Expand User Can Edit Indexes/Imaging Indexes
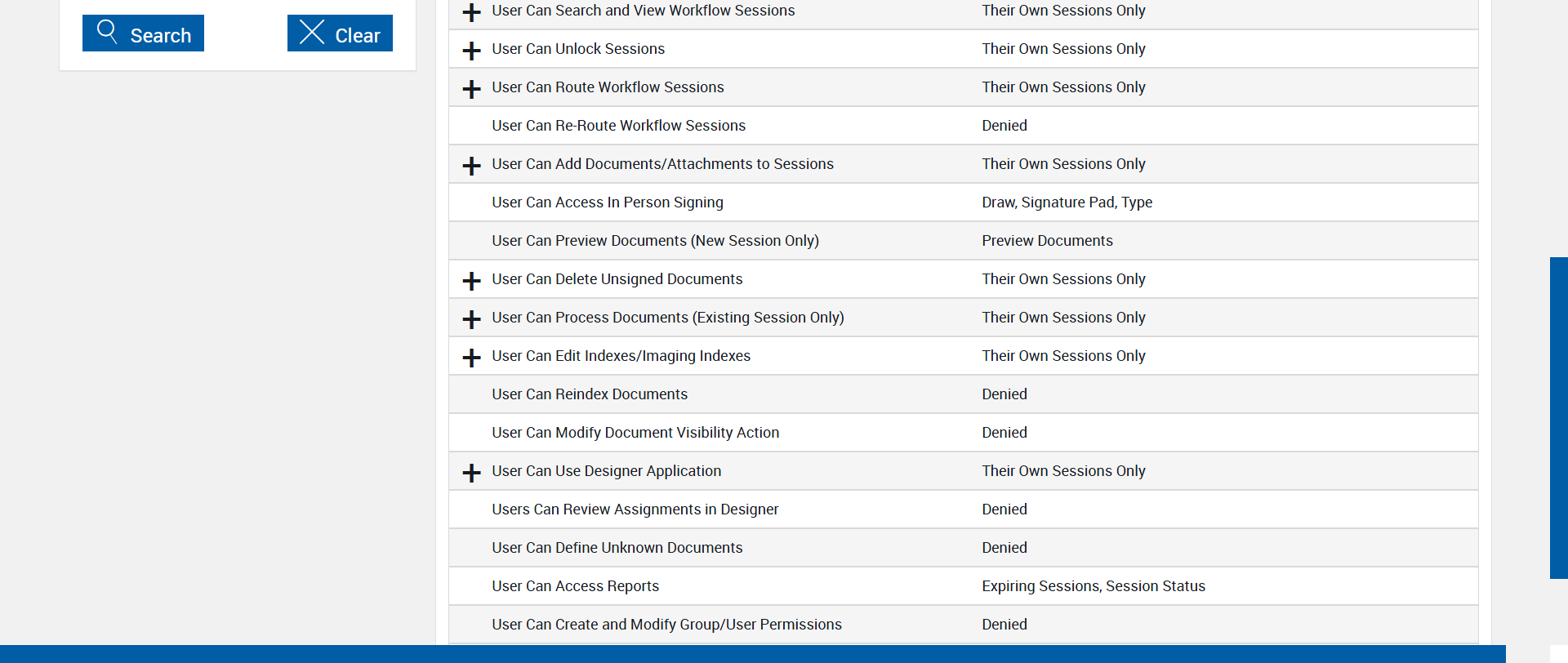Viewport: 1568px width, 663px height. click(471, 358)
